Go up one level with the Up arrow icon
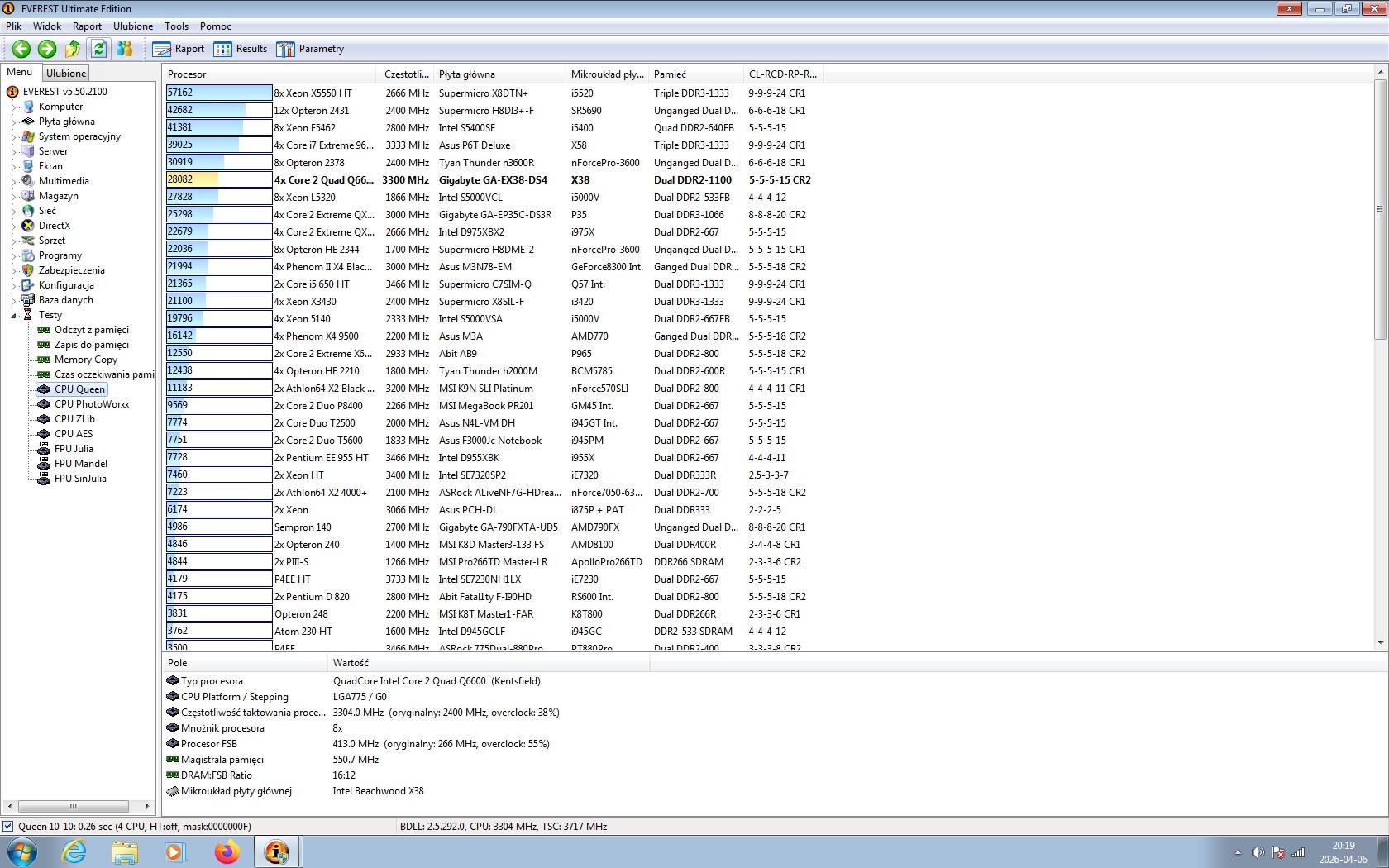The height and width of the screenshot is (868, 1389). [73, 49]
